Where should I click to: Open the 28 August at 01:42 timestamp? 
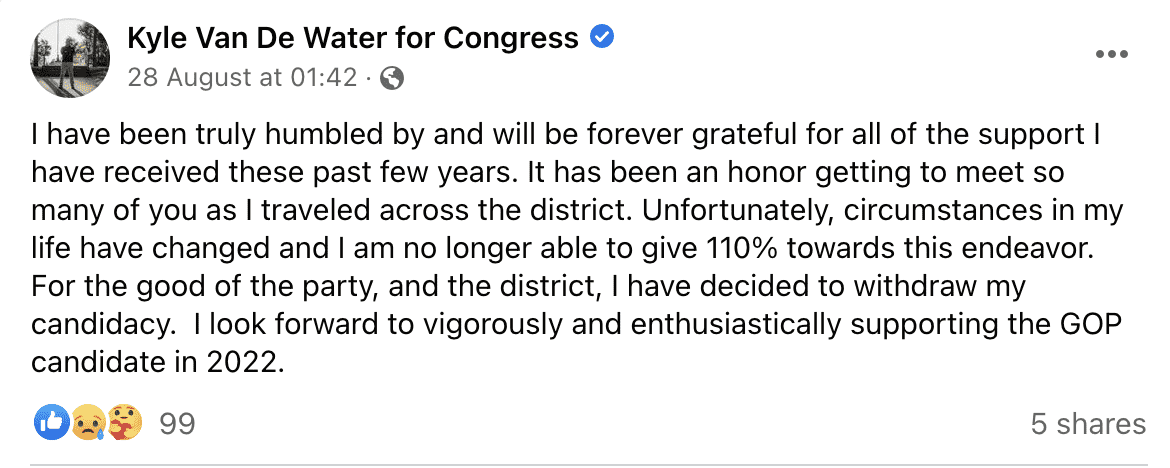[x=242, y=78]
